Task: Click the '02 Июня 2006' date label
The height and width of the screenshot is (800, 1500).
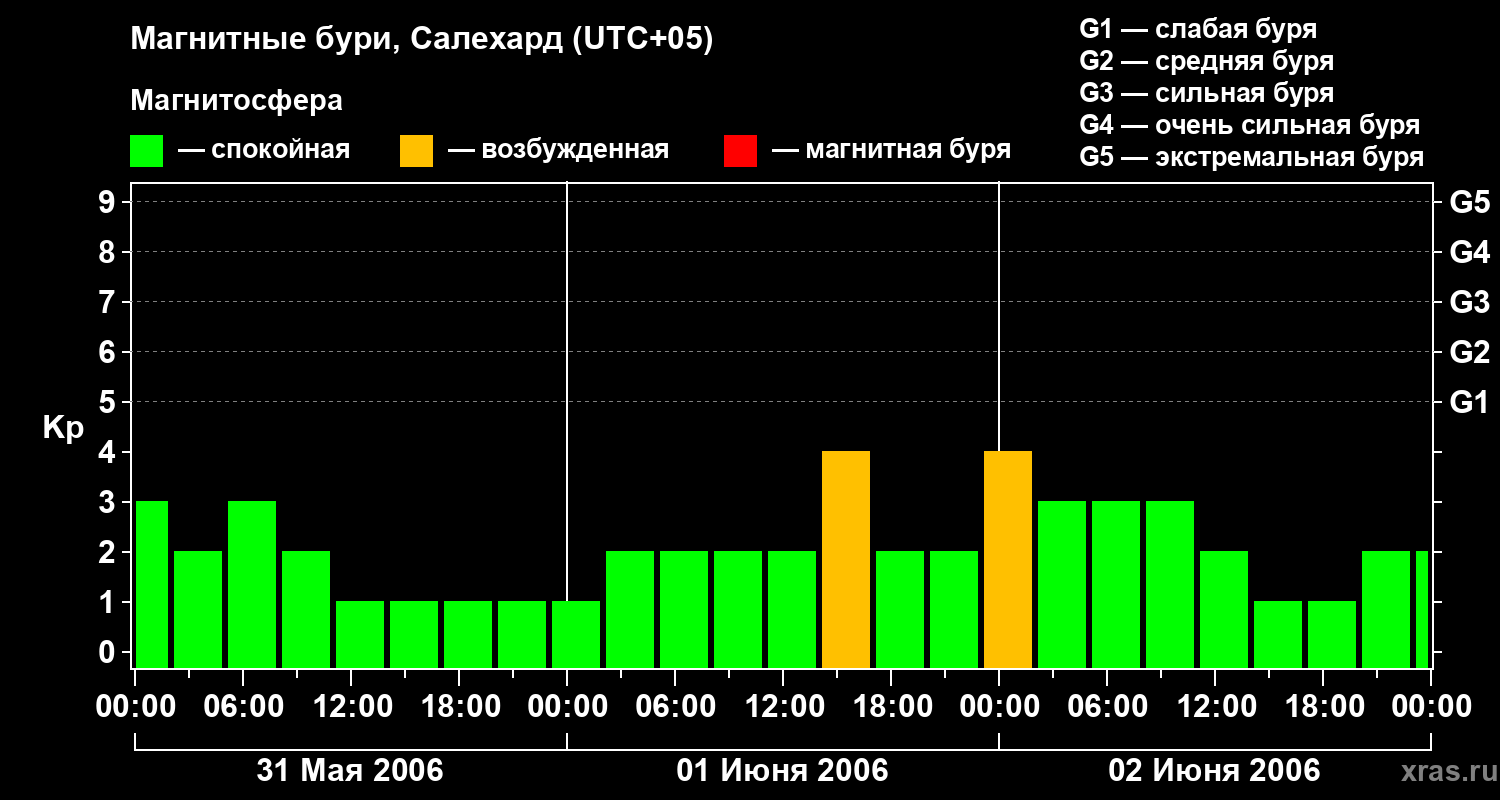Action: click(x=1214, y=771)
